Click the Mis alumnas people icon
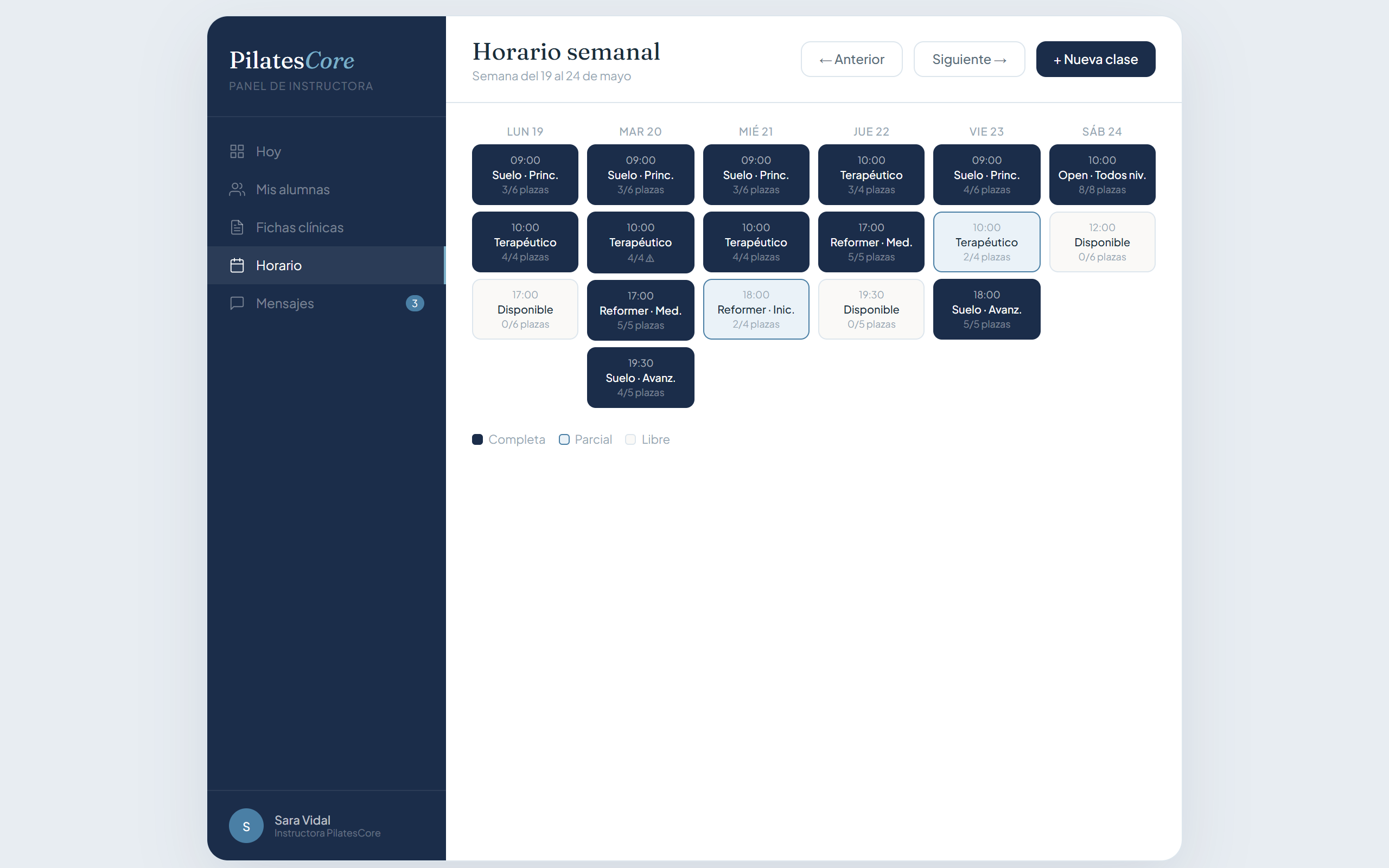Screen dimensions: 1389x868 tap(237, 189)
